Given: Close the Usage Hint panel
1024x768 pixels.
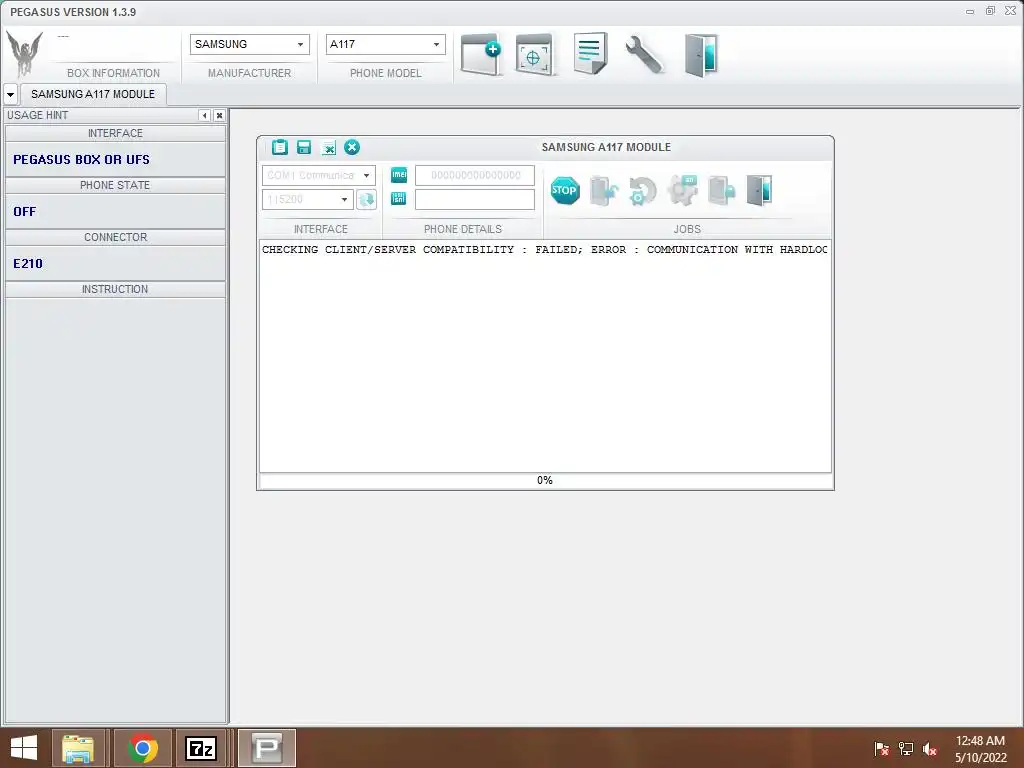Looking at the screenshot, I should coord(219,116).
